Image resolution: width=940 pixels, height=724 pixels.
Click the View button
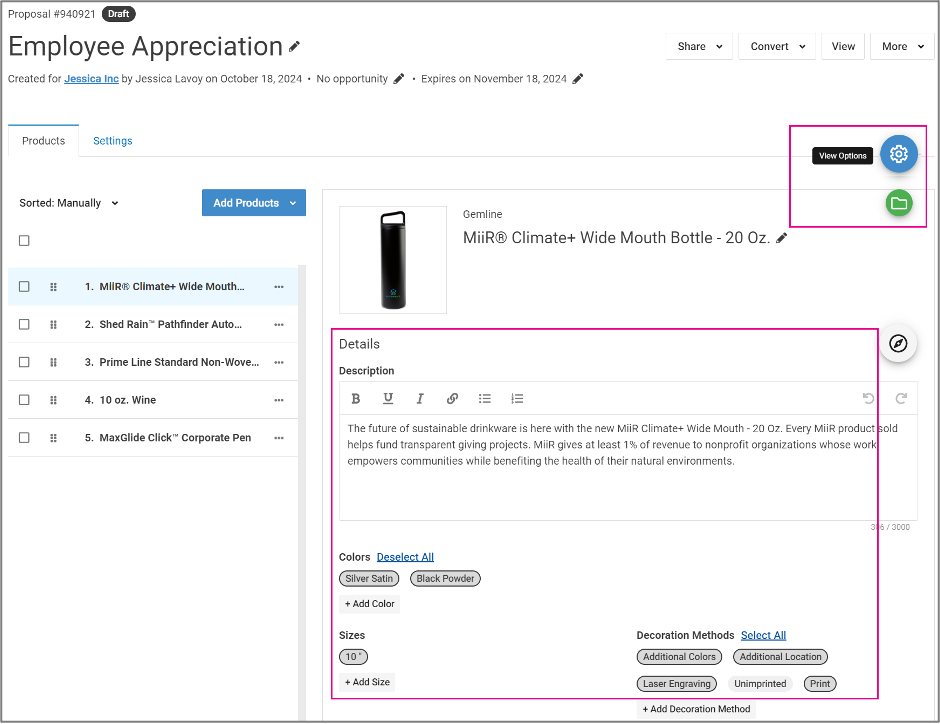[843, 46]
